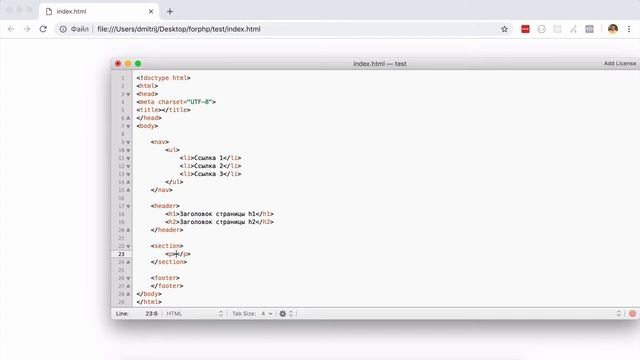Click the fold arrow on line 27 closing footer
The image size is (640, 360).
point(128,286)
